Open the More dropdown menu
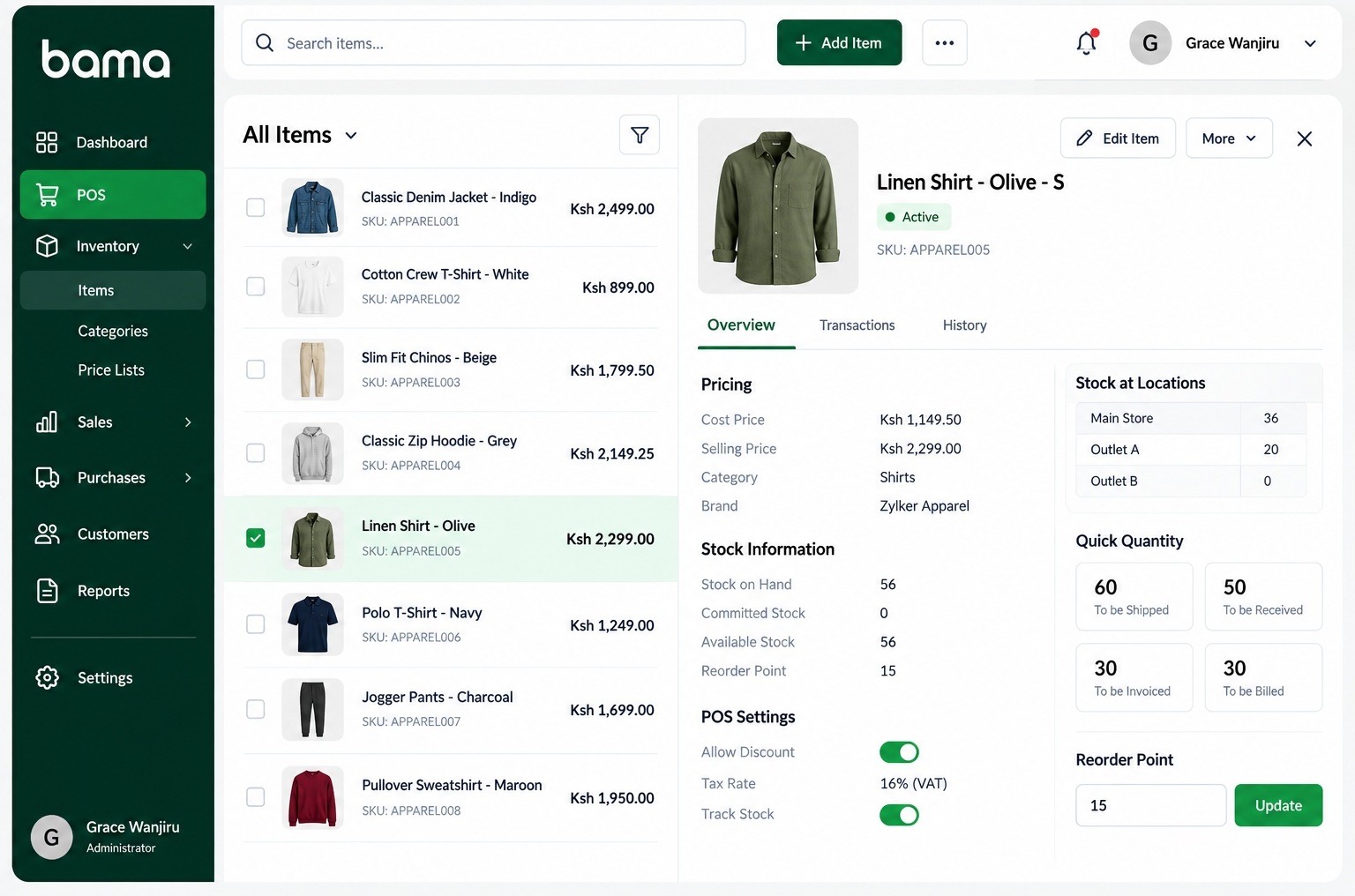 [x=1229, y=138]
